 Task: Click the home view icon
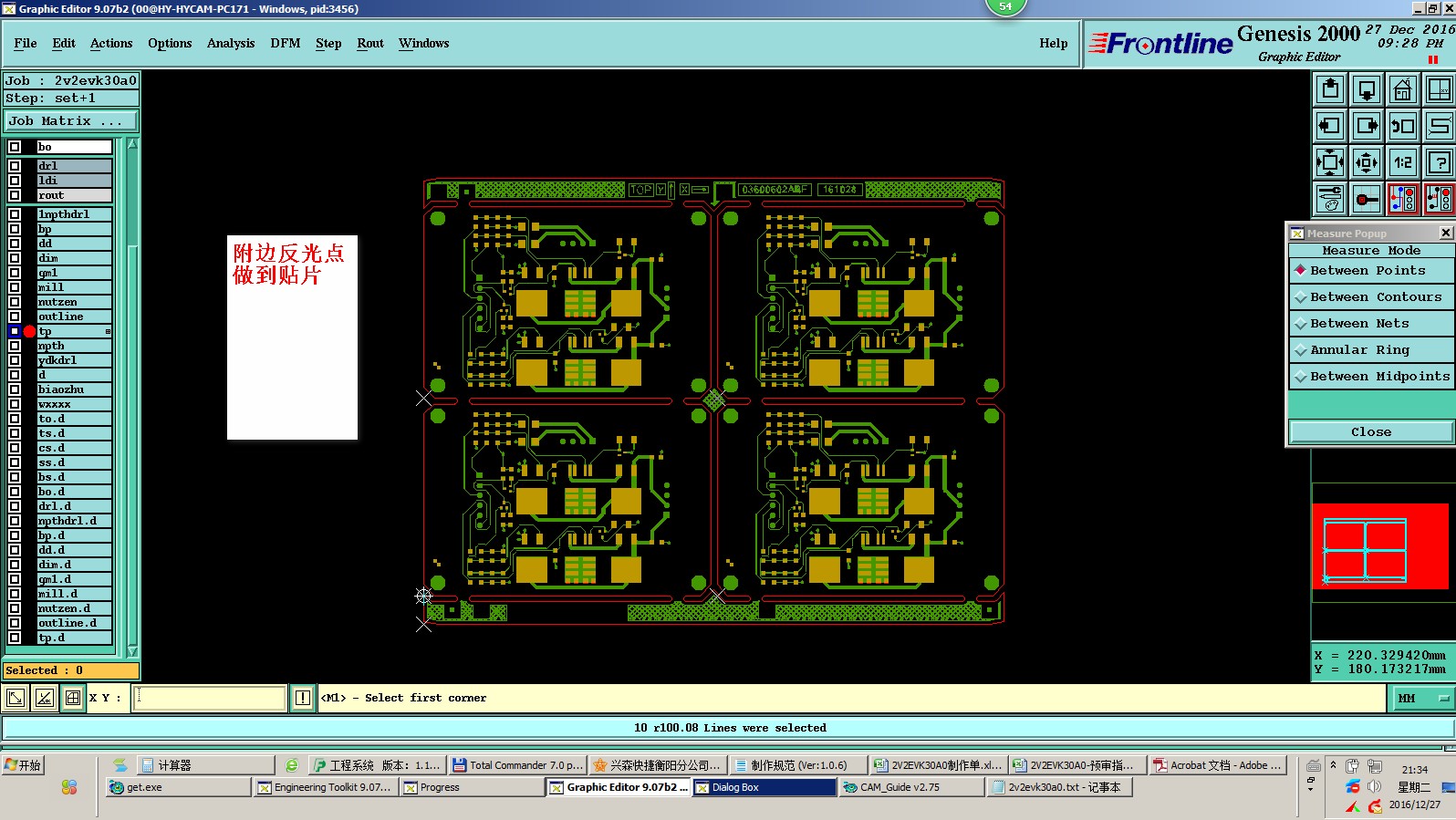point(1403,89)
